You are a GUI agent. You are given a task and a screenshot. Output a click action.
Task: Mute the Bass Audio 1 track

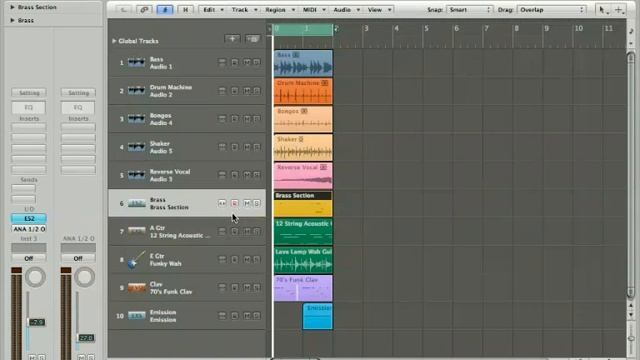(247, 62)
